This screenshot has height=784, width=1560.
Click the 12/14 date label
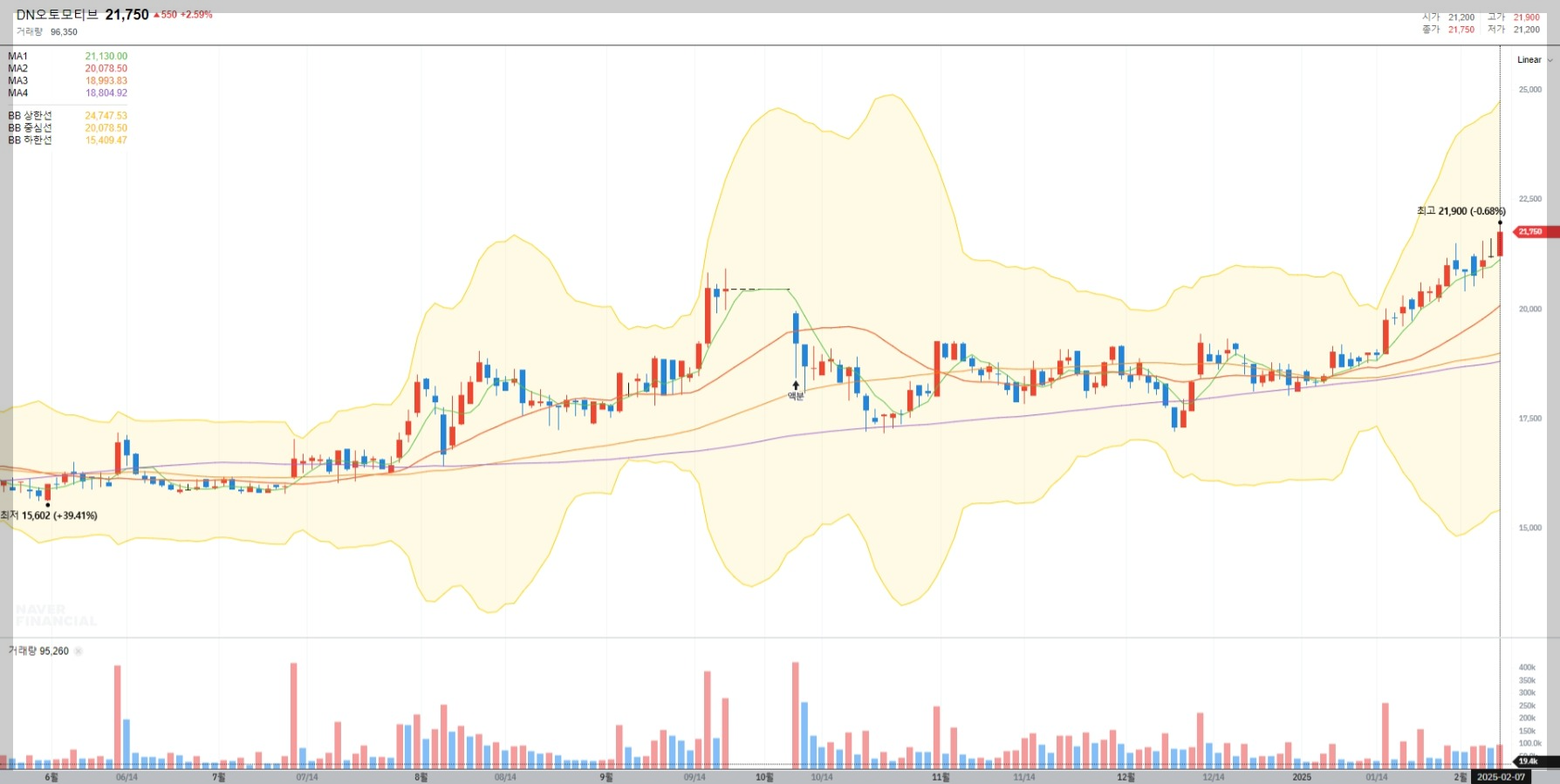click(x=1214, y=778)
